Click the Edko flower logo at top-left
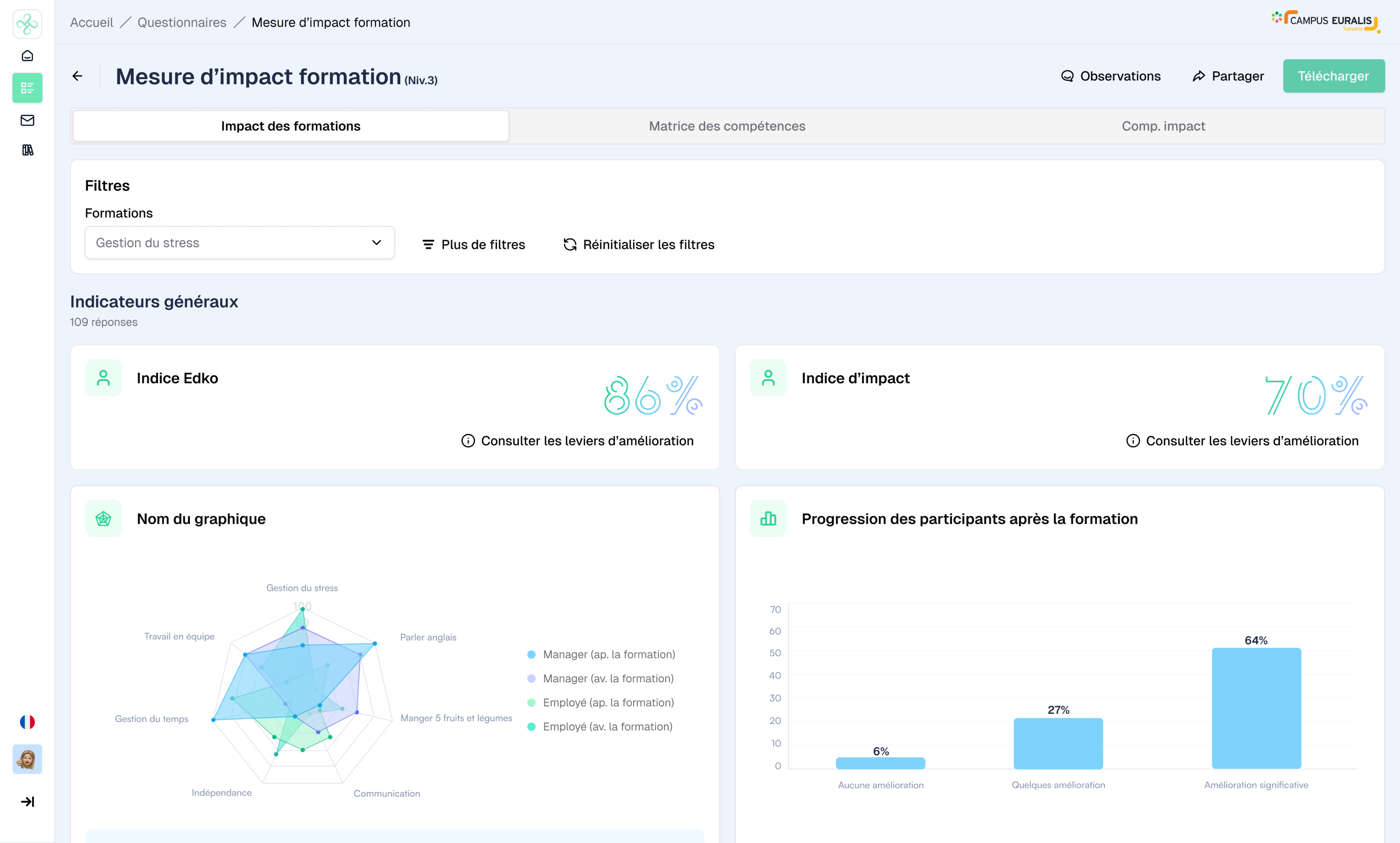Screen dimensions: 1400x843 point(27,24)
